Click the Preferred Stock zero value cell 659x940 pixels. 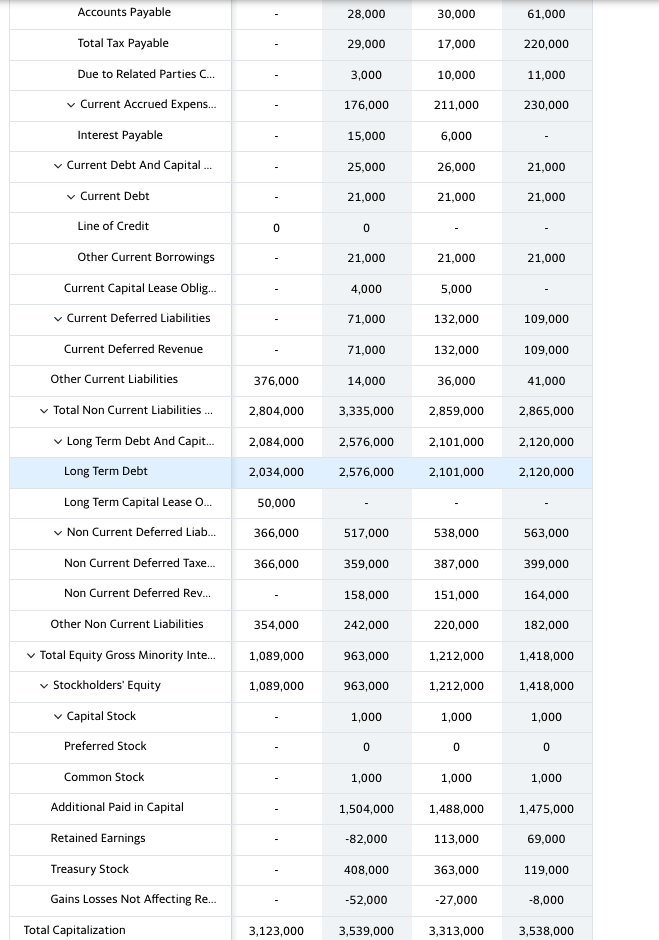coord(366,747)
